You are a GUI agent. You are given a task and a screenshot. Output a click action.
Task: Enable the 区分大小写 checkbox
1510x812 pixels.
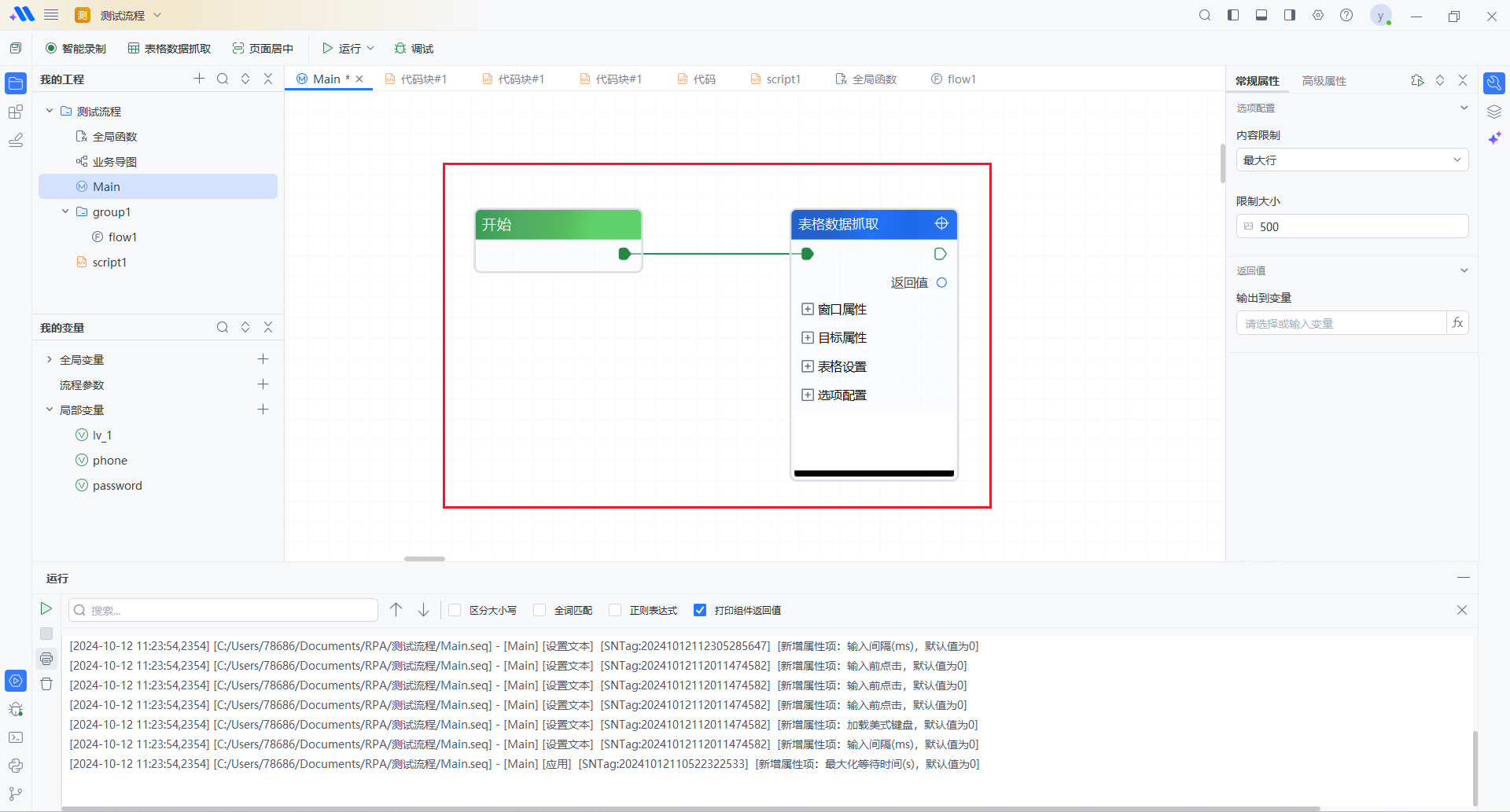click(x=455, y=610)
